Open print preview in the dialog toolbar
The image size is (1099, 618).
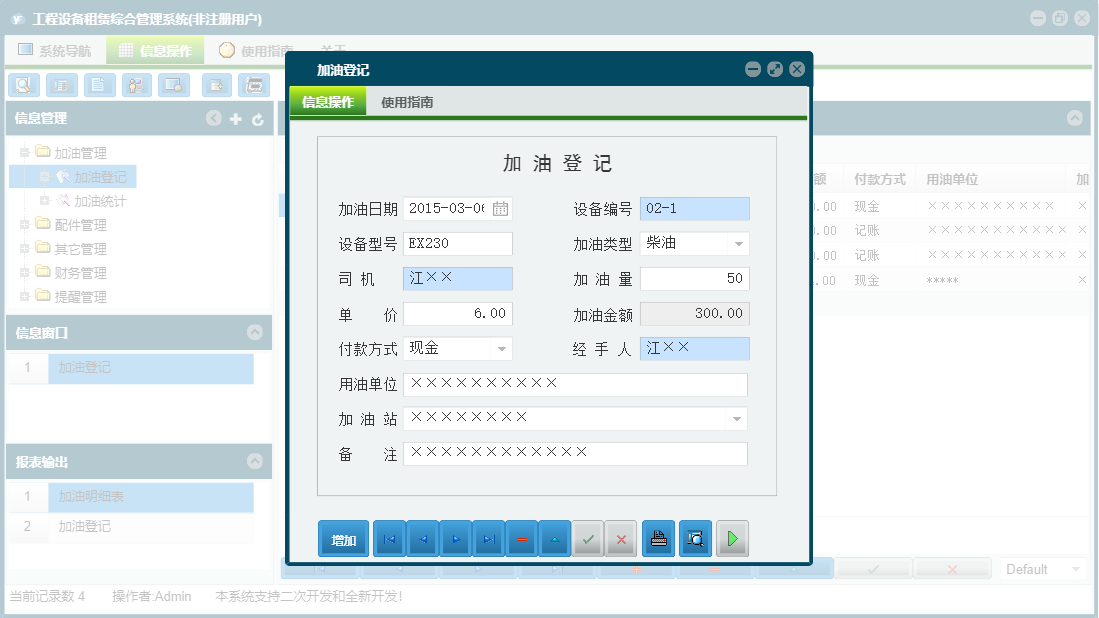tap(695, 538)
